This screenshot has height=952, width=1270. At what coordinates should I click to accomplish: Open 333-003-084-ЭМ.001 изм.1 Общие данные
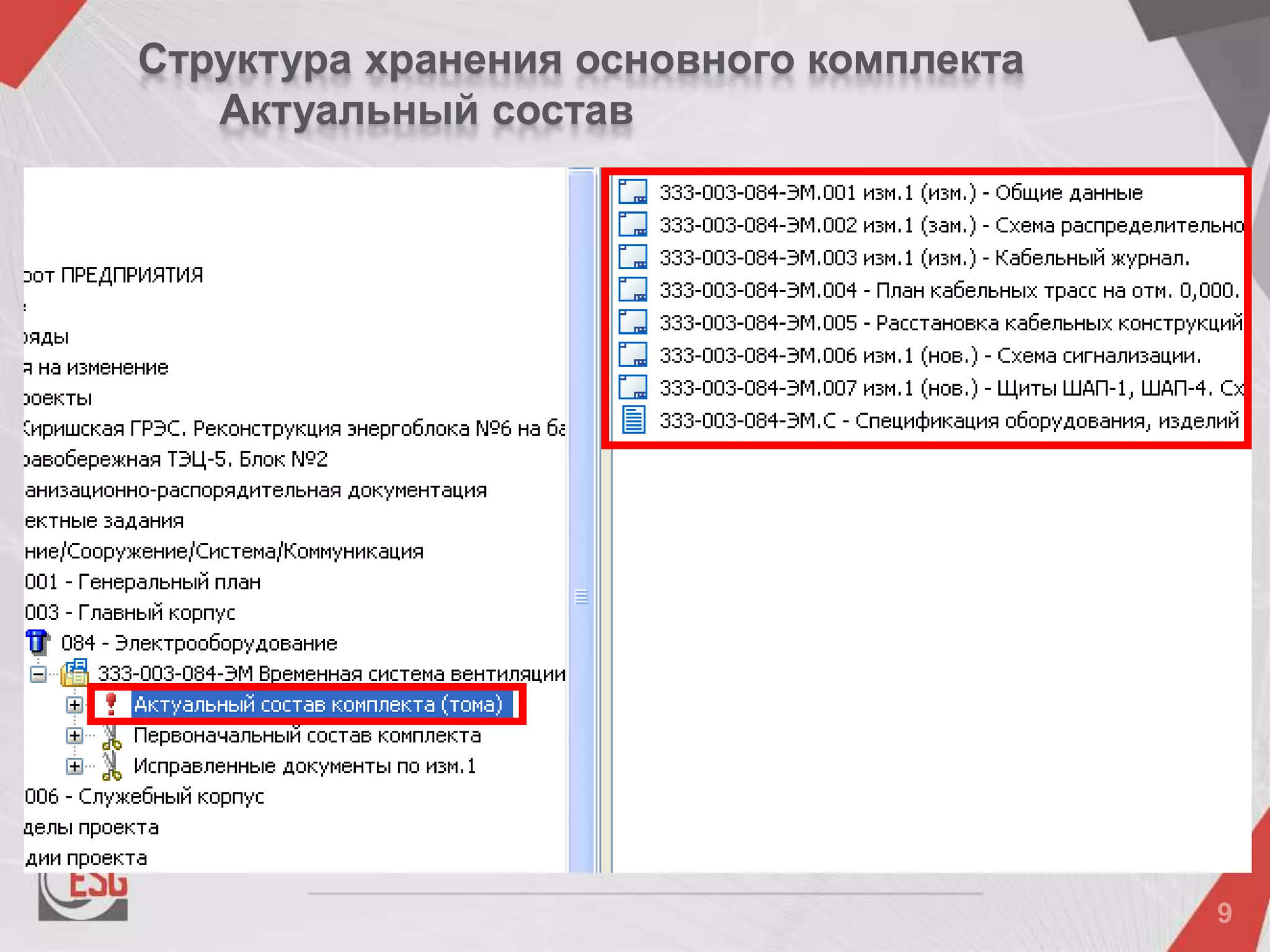[901, 192]
